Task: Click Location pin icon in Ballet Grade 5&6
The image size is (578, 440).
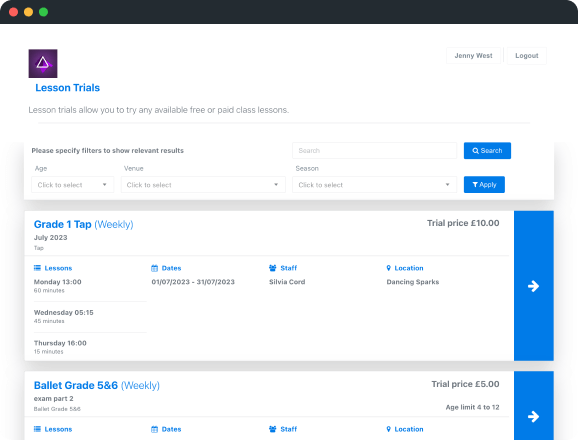Action: click(x=389, y=429)
